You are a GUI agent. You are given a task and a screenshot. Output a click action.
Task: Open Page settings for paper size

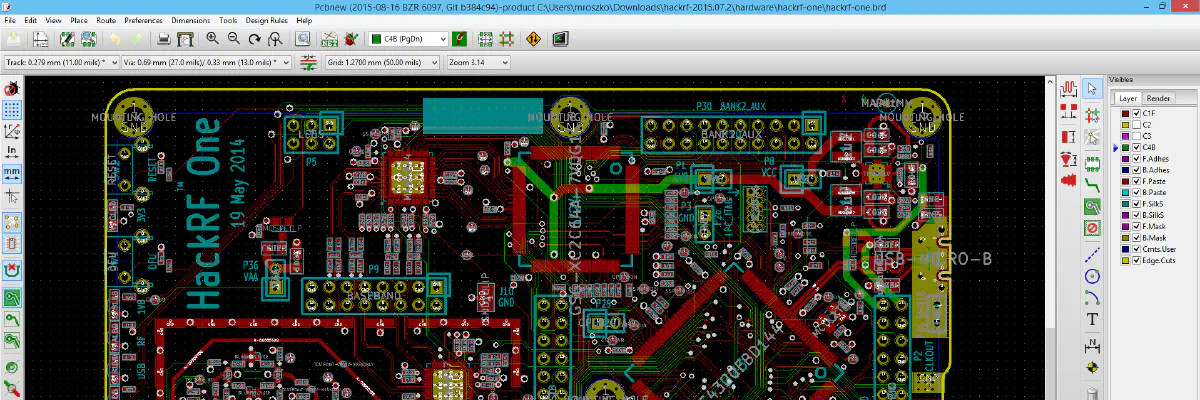pyautogui.click(x=40, y=39)
